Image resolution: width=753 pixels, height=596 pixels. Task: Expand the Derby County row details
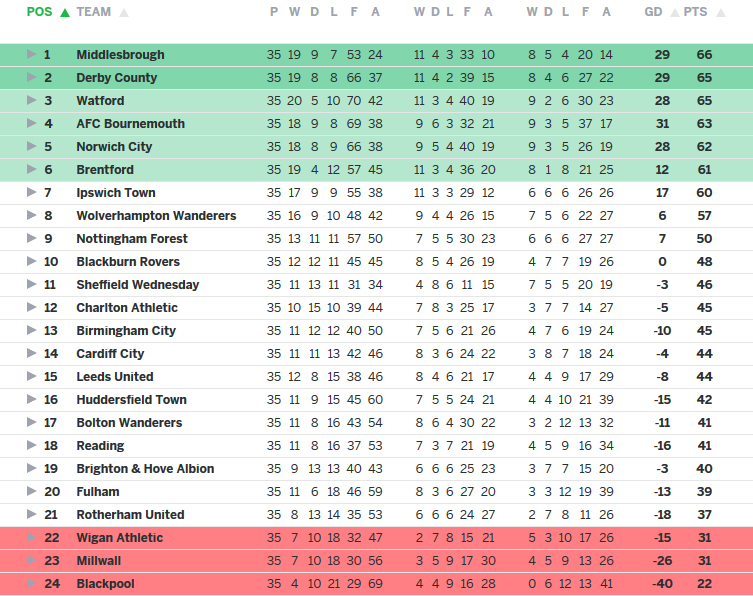click(x=31, y=77)
